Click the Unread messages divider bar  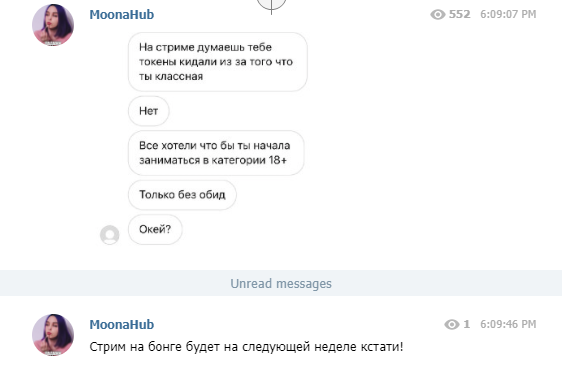click(281, 283)
